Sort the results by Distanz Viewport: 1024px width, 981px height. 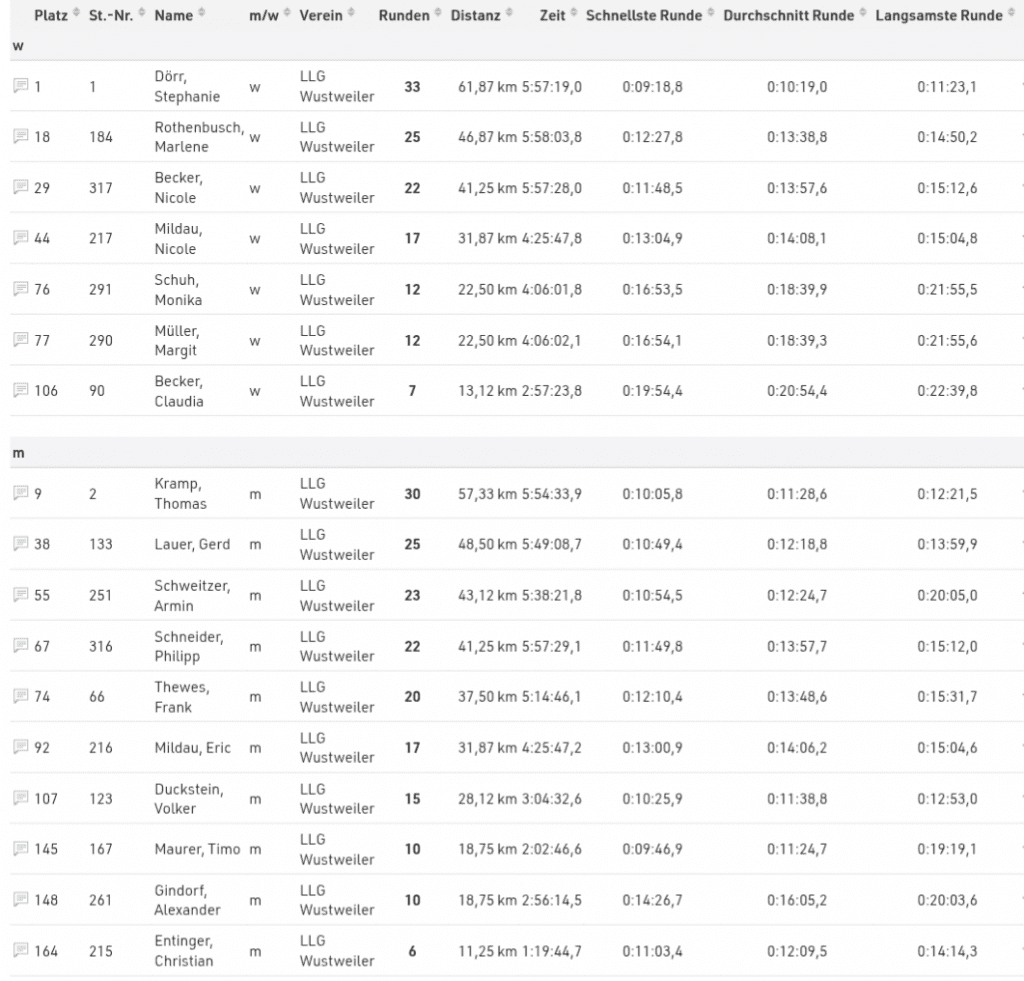pos(476,15)
